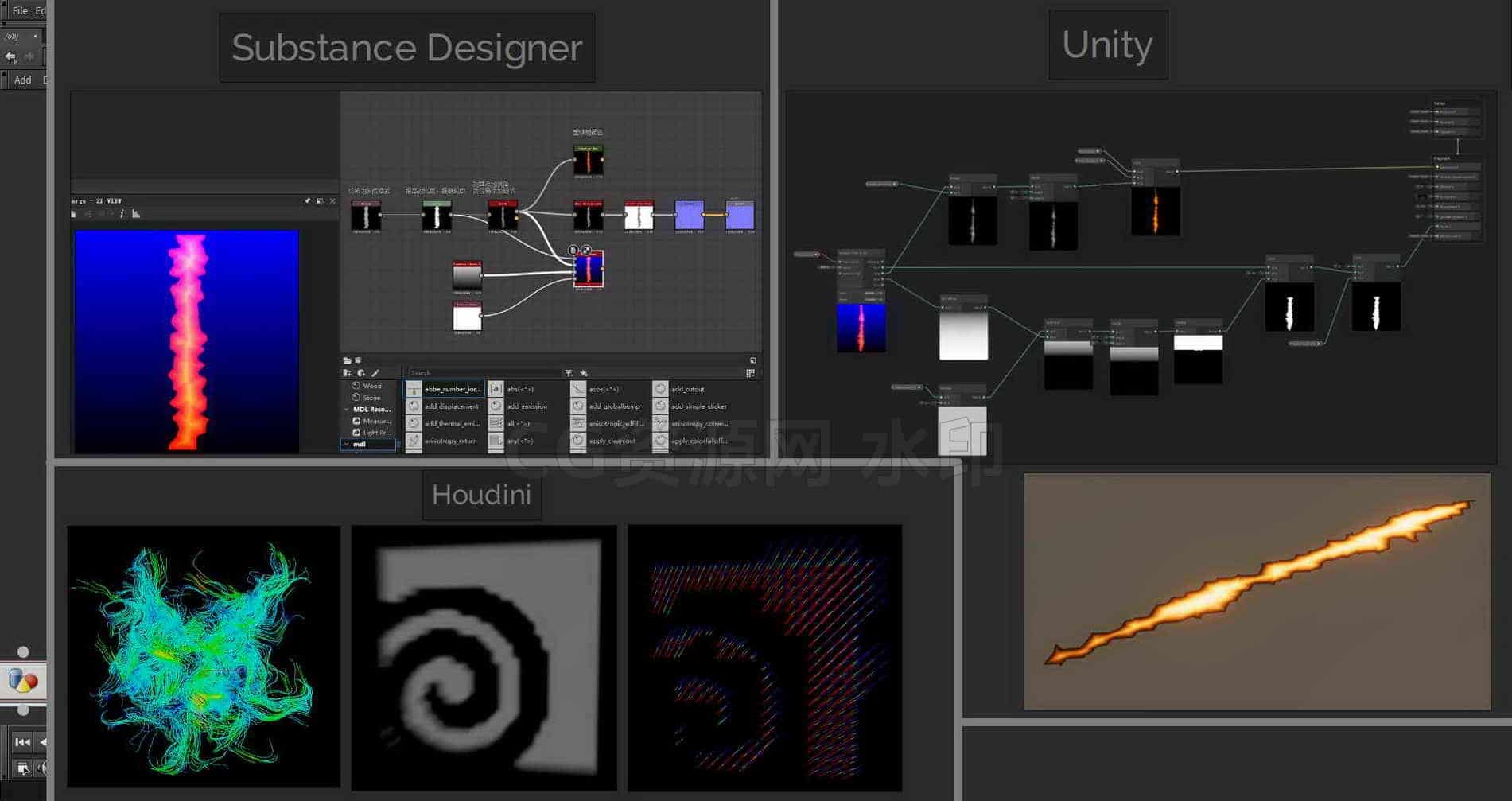This screenshot has height=801, width=1512.
Task: Select the add_simple_sticker library item
Action: pos(690,406)
